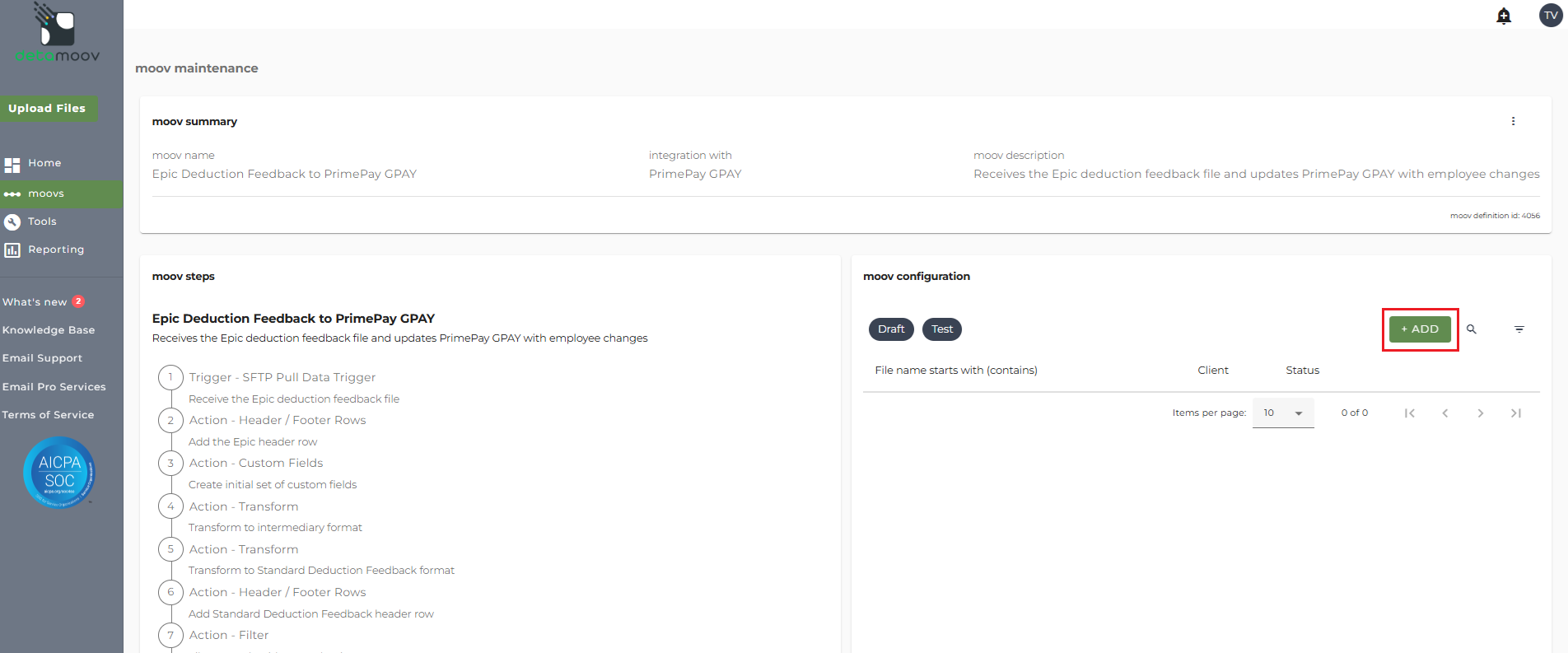Toggle the Draft status chip

(891, 329)
